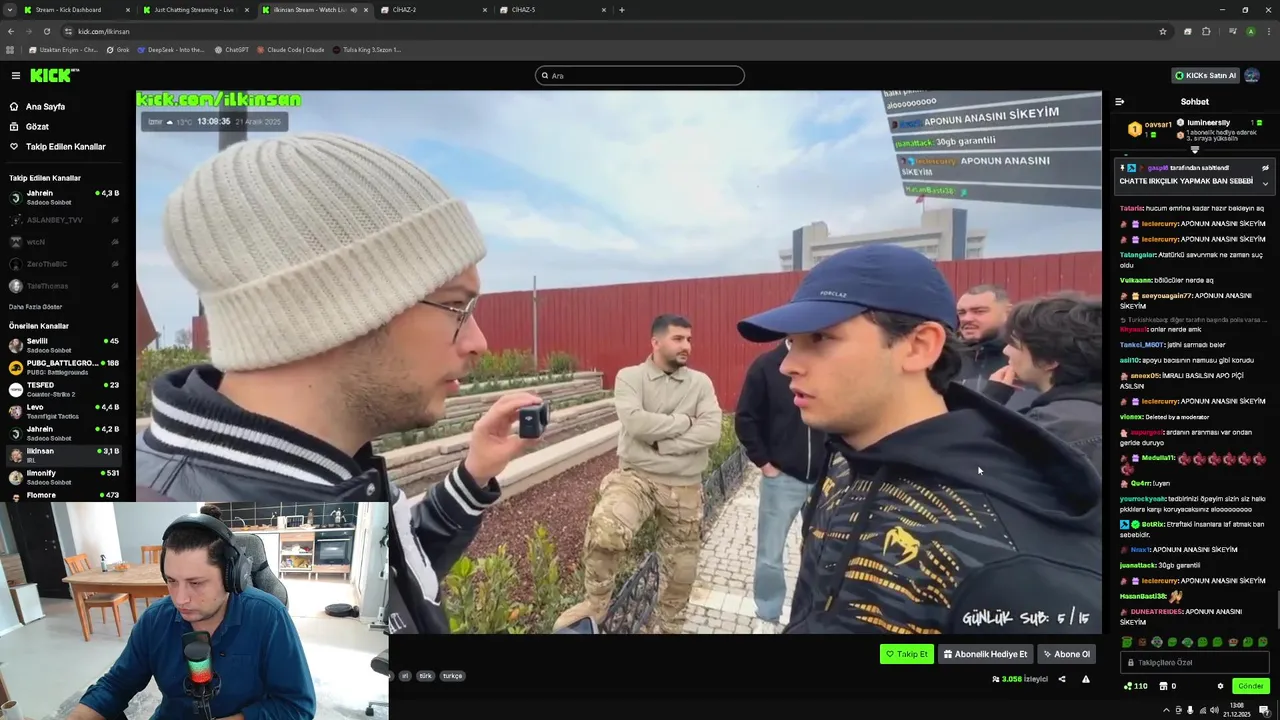1280x720 pixels.
Task: Show hidden system tray icons
Action: coord(1166,710)
